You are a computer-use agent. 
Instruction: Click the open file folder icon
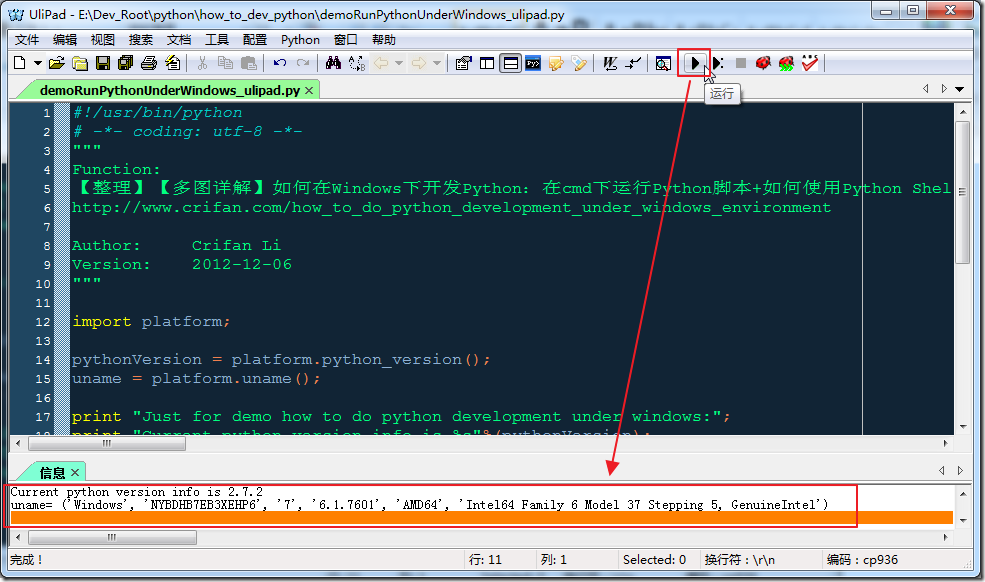(x=57, y=63)
